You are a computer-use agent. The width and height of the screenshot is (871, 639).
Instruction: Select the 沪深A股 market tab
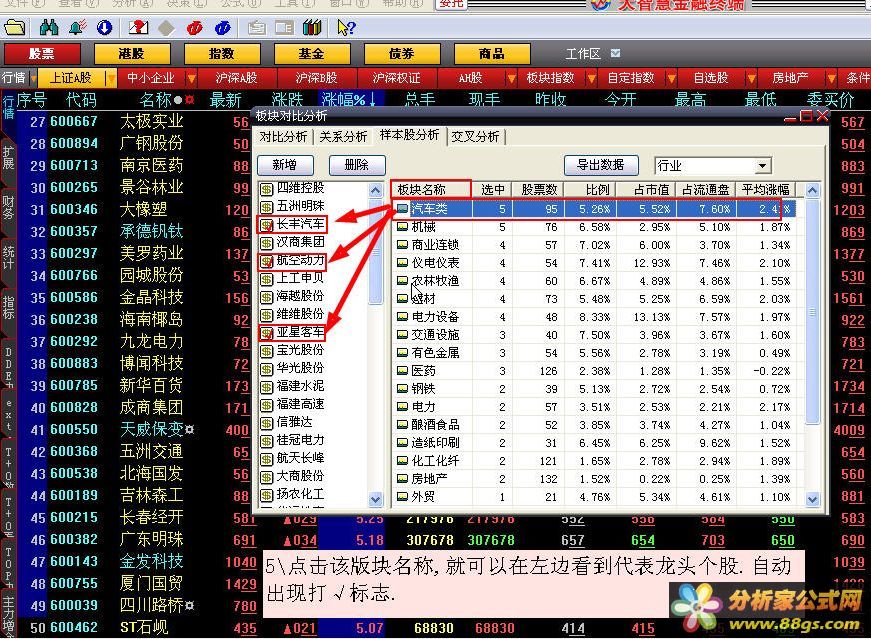pyautogui.click(x=236, y=78)
